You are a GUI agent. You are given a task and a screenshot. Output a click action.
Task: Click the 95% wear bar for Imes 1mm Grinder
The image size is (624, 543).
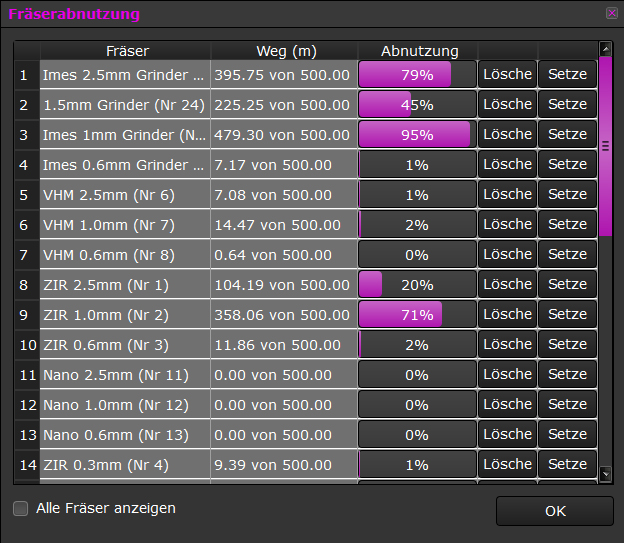[417, 135]
